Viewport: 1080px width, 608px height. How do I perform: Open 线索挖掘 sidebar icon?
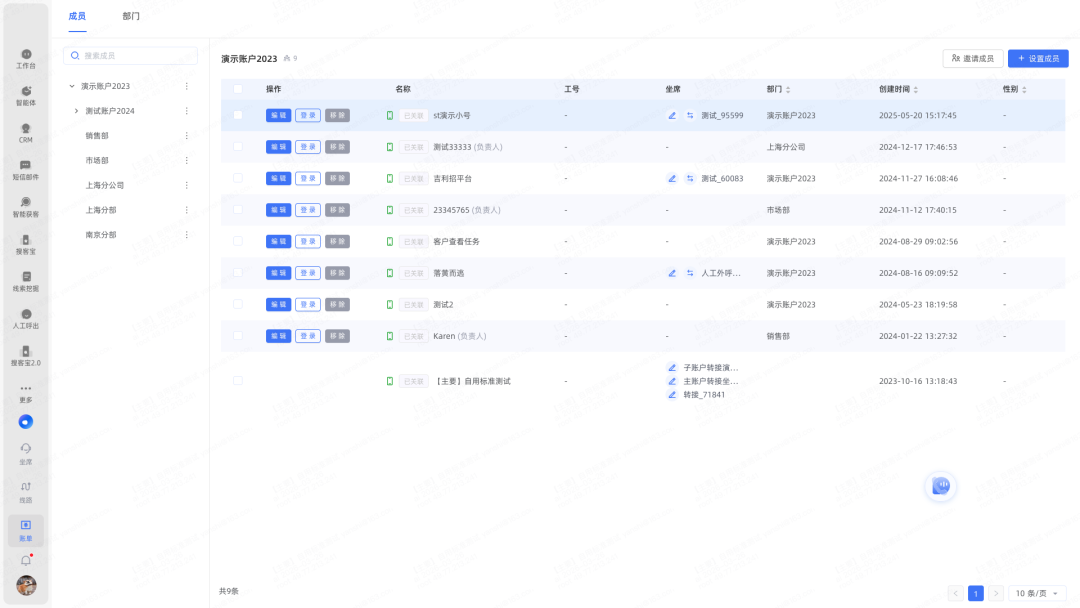pos(26,281)
